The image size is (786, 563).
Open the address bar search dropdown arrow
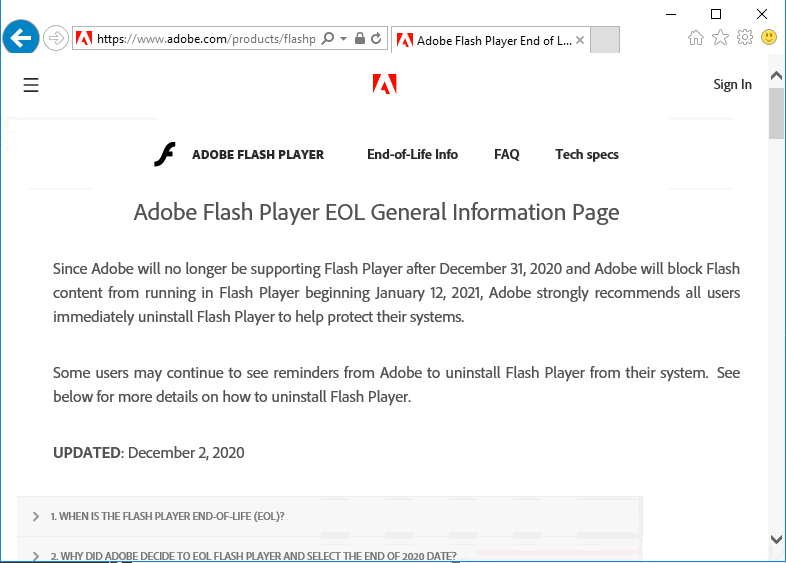click(x=344, y=39)
